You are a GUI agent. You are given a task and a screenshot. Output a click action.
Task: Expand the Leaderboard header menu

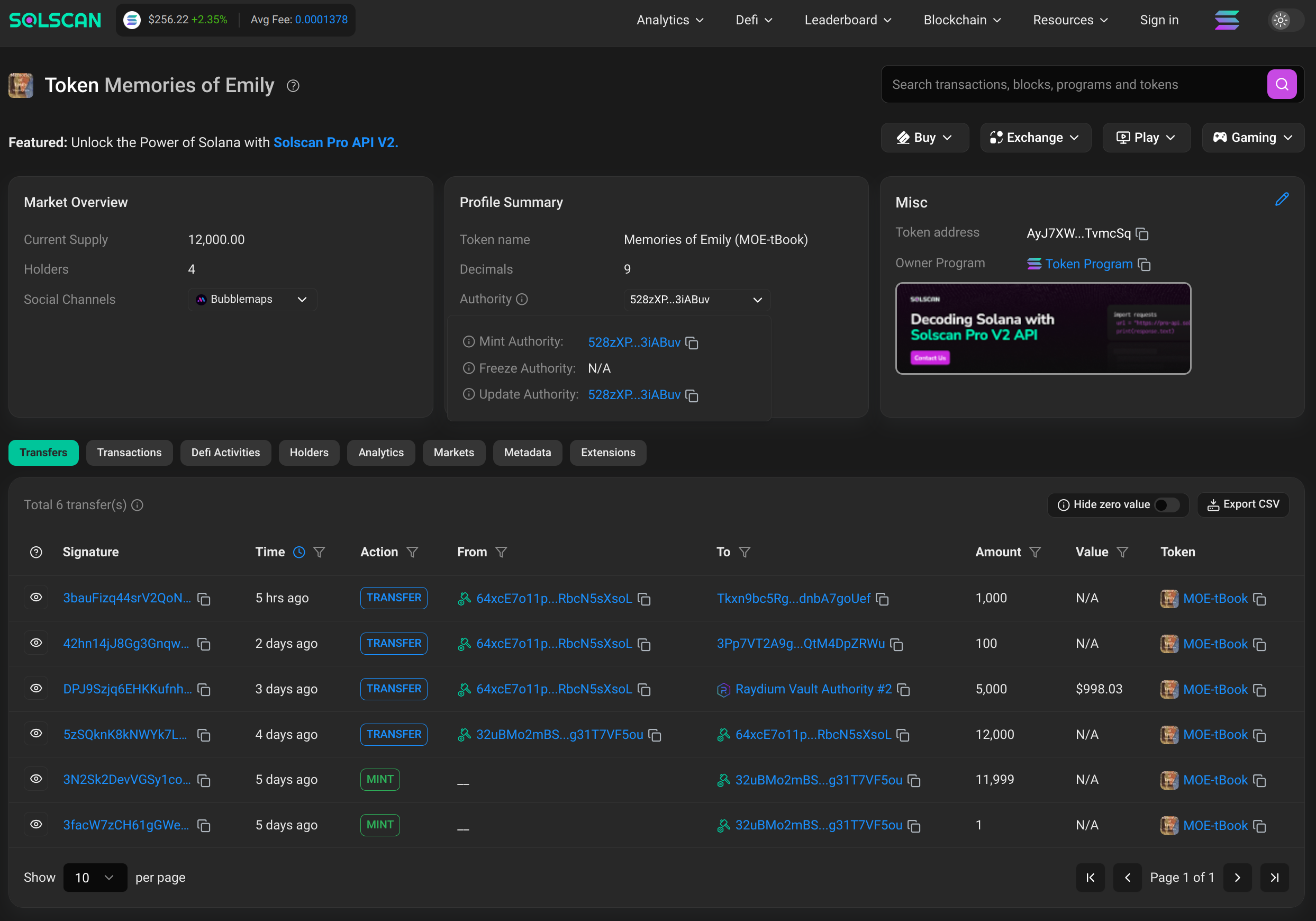tap(848, 20)
